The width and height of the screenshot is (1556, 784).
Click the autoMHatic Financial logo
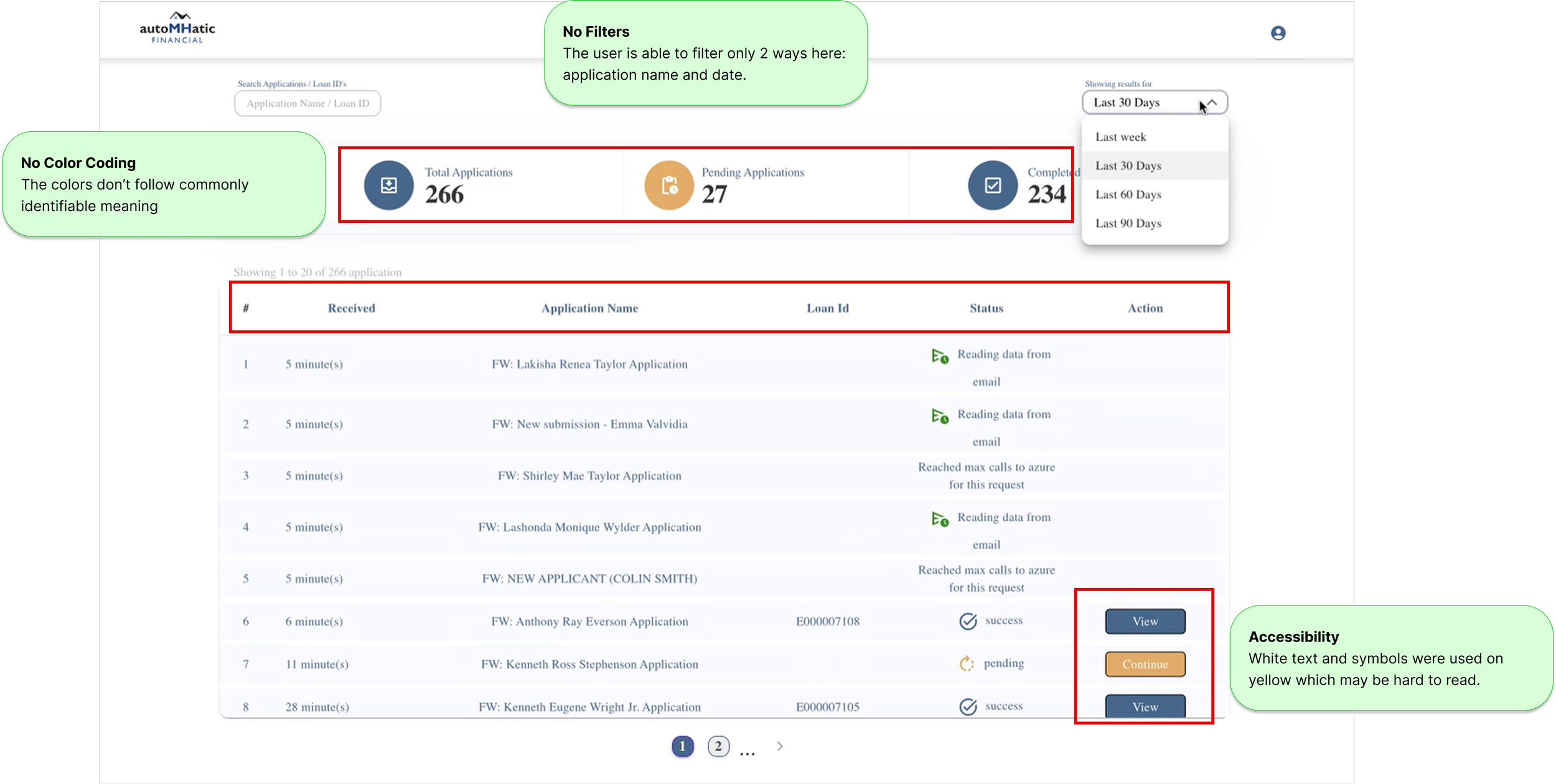(177, 28)
